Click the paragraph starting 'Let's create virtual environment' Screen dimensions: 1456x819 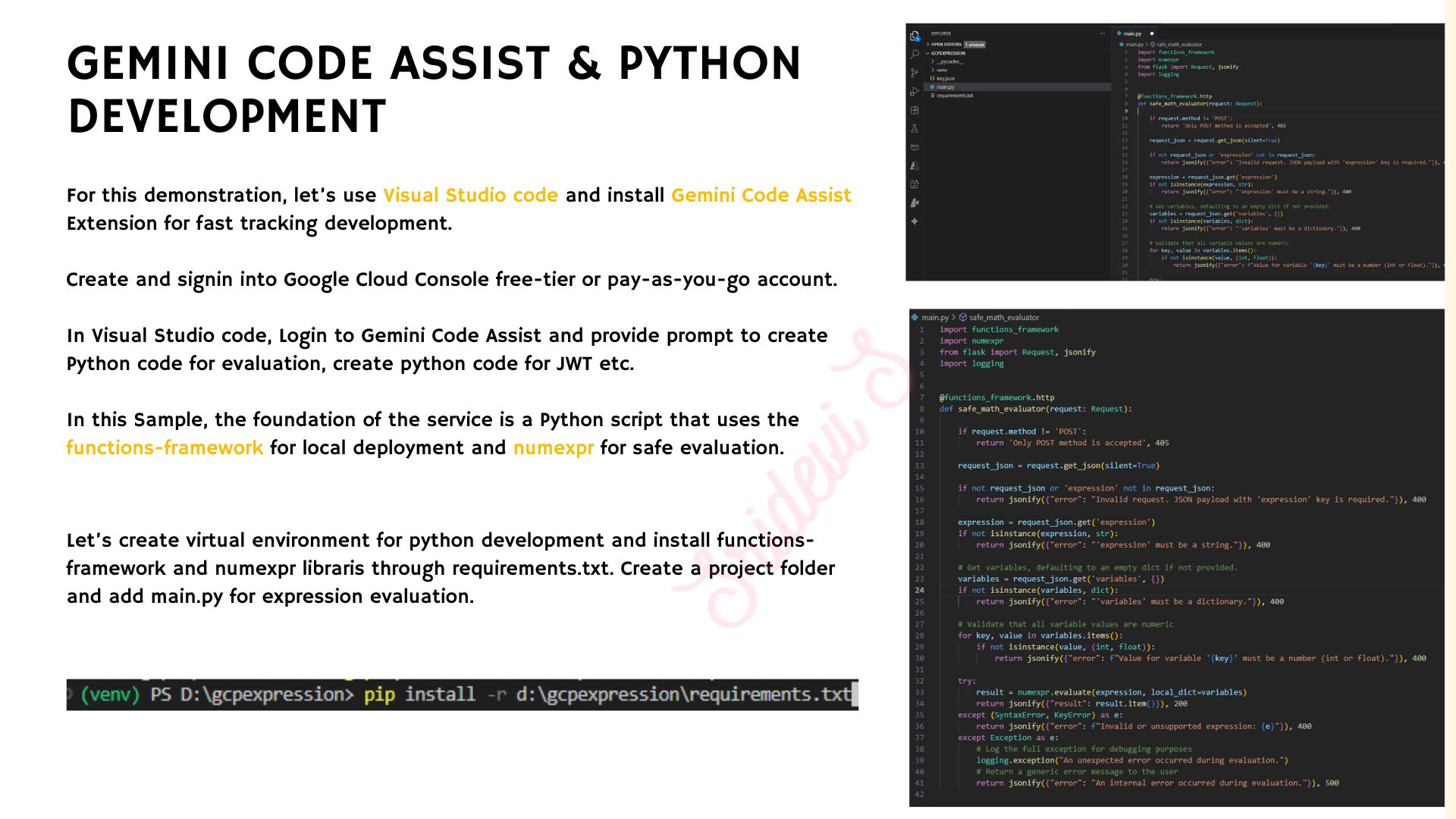pyautogui.click(x=451, y=569)
